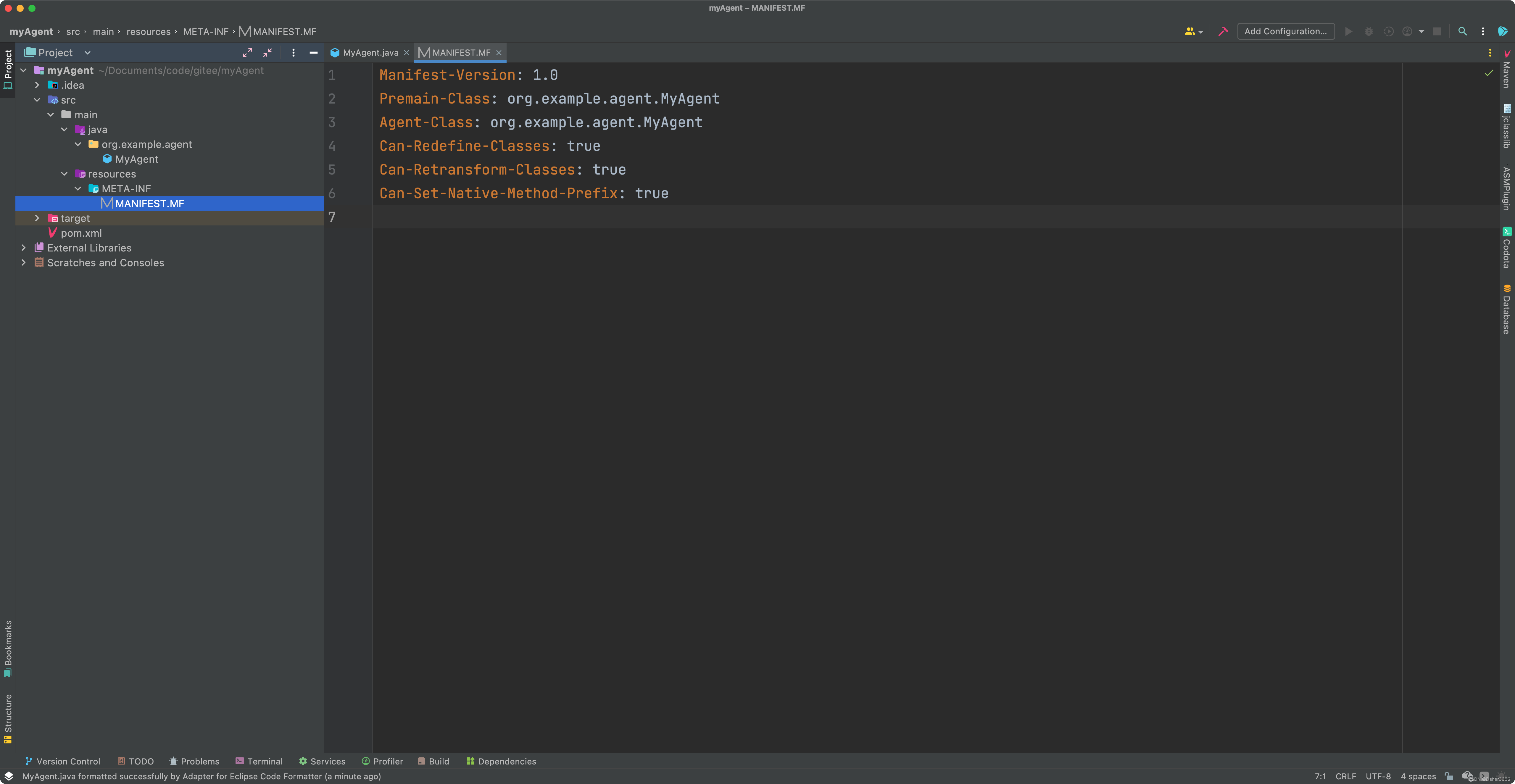This screenshot has height=784, width=1515.
Task: Hide the Project panel with minus icon
Action: (313, 53)
